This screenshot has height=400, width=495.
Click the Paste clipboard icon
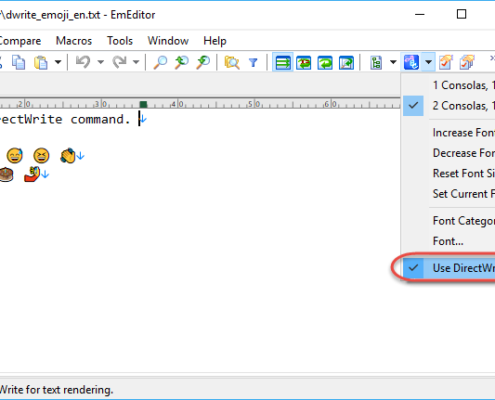(x=41, y=62)
